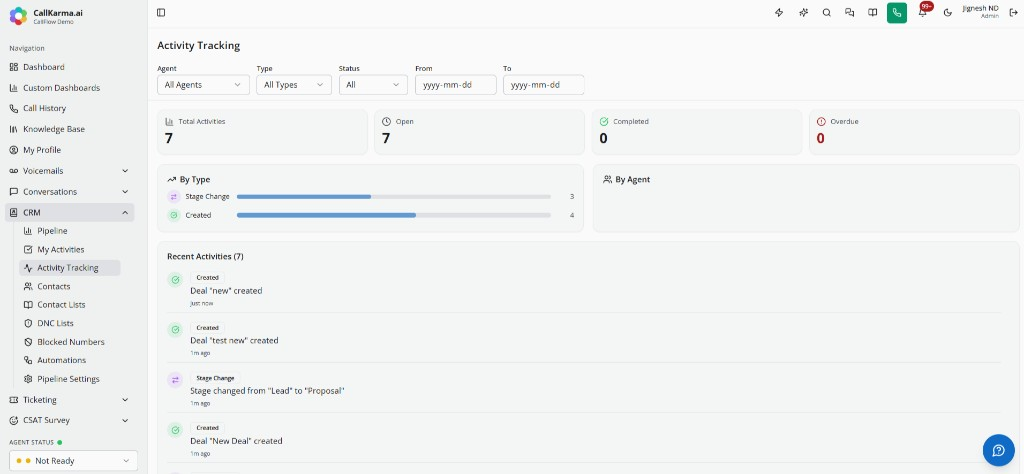Image resolution: width=1024 pixels, height=474 pixels.
Task: Expand the Voicemails section
Action: [70, 171]
